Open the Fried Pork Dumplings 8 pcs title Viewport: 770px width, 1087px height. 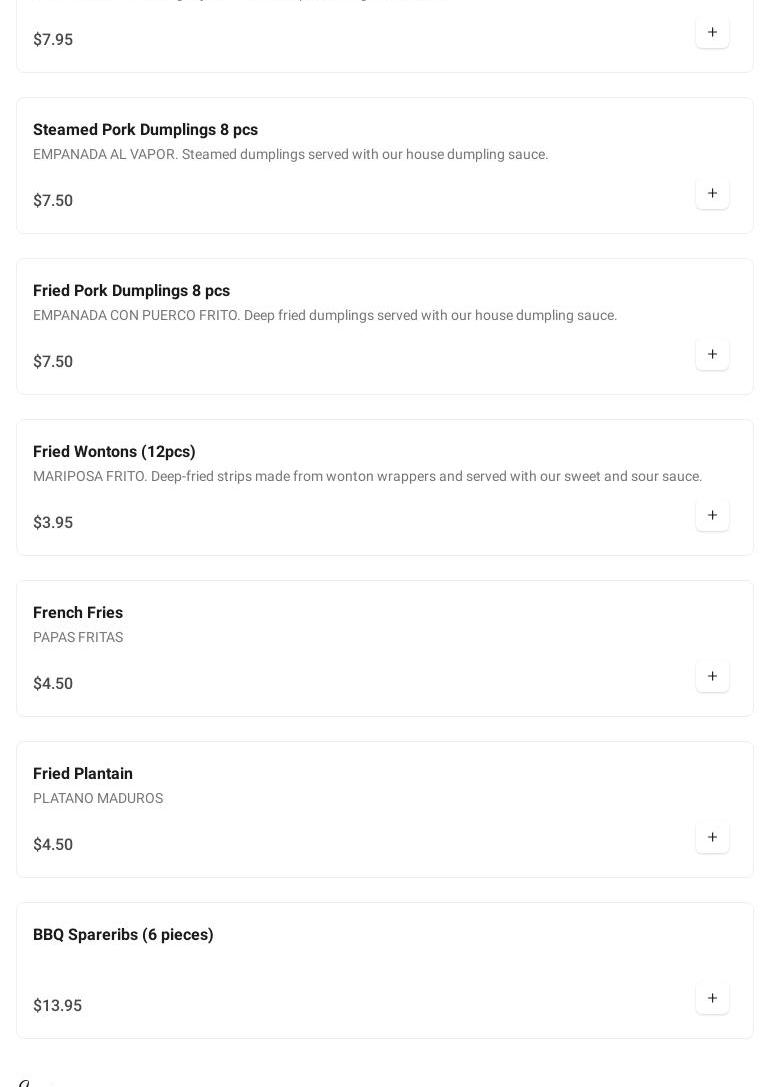131,291
